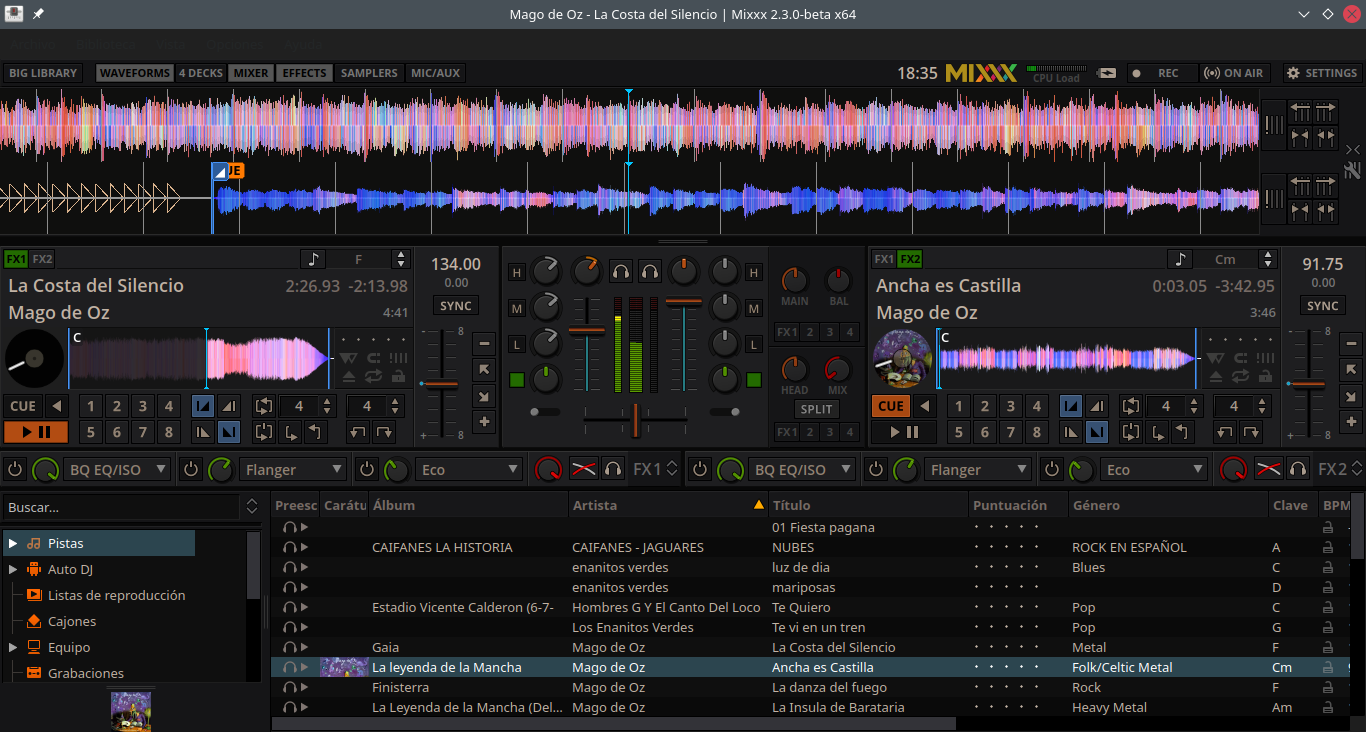Click left deck musical key note icon
This screenshot has height=732, width=1366.
coord(314,259)
